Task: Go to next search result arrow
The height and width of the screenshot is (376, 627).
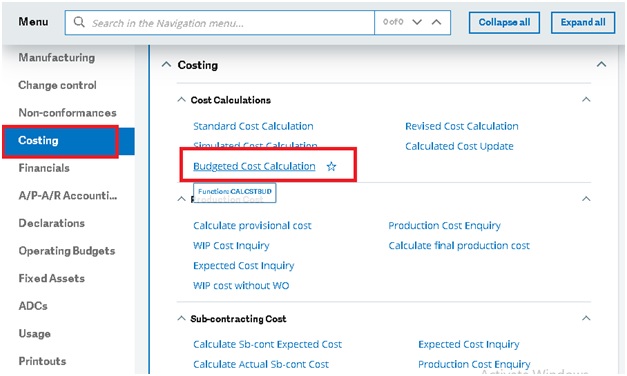Action: tap(417, 22)
